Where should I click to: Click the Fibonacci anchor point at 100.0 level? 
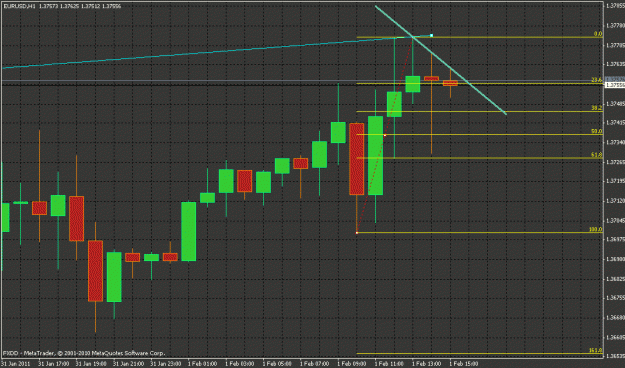pos(357,232)
